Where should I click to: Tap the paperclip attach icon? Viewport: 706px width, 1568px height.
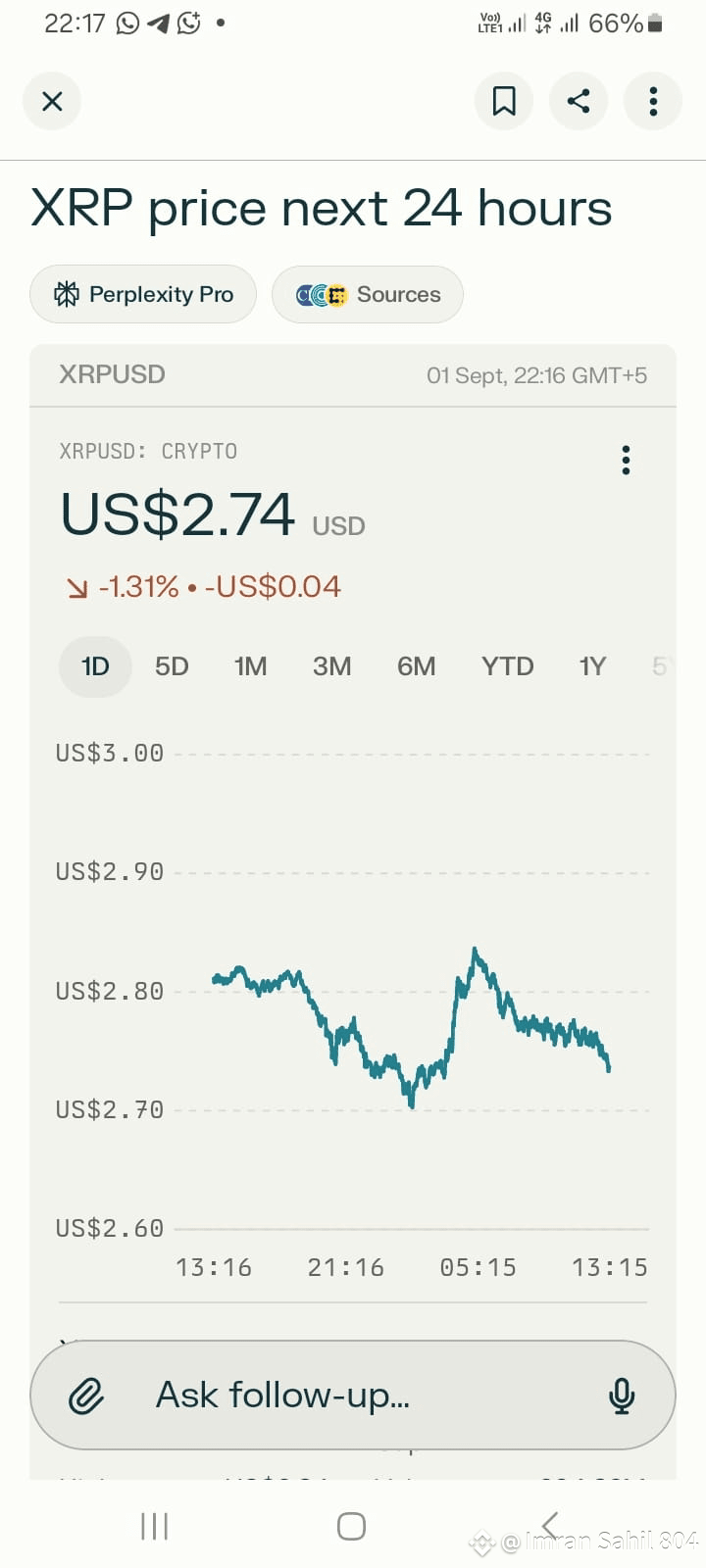pyautogui.click(x=86, y=1396)
